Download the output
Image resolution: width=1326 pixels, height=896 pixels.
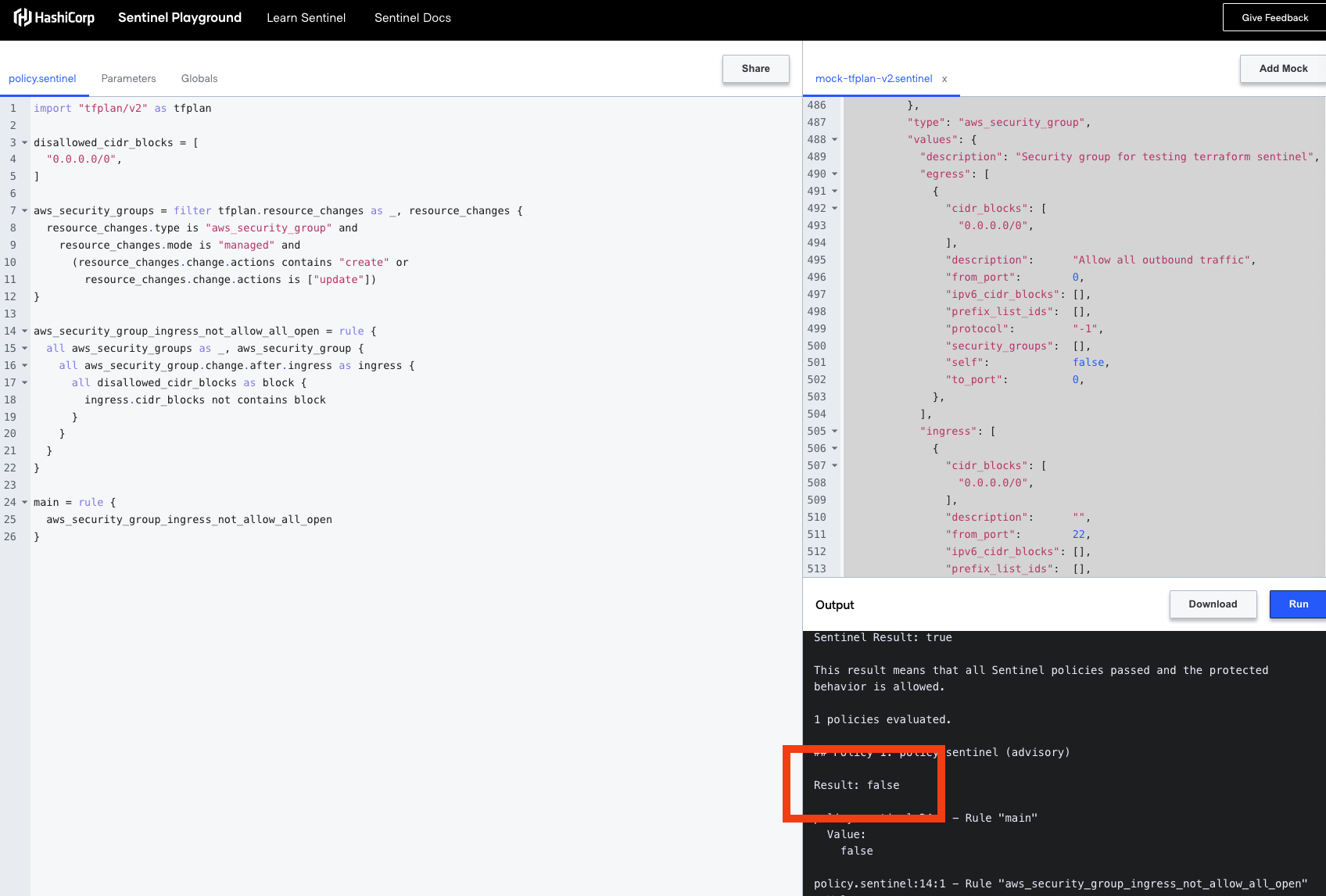(x=1213, y=604)
